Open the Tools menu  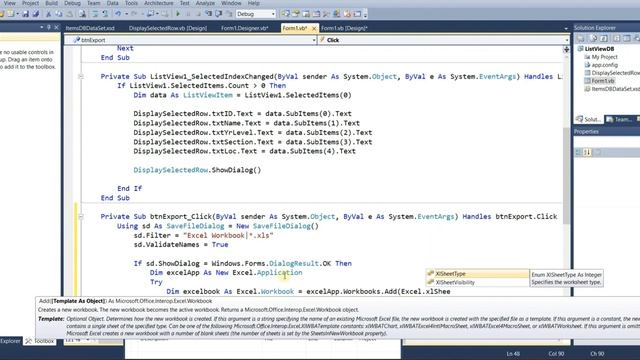pyautogui.click(x=131, y=3)
